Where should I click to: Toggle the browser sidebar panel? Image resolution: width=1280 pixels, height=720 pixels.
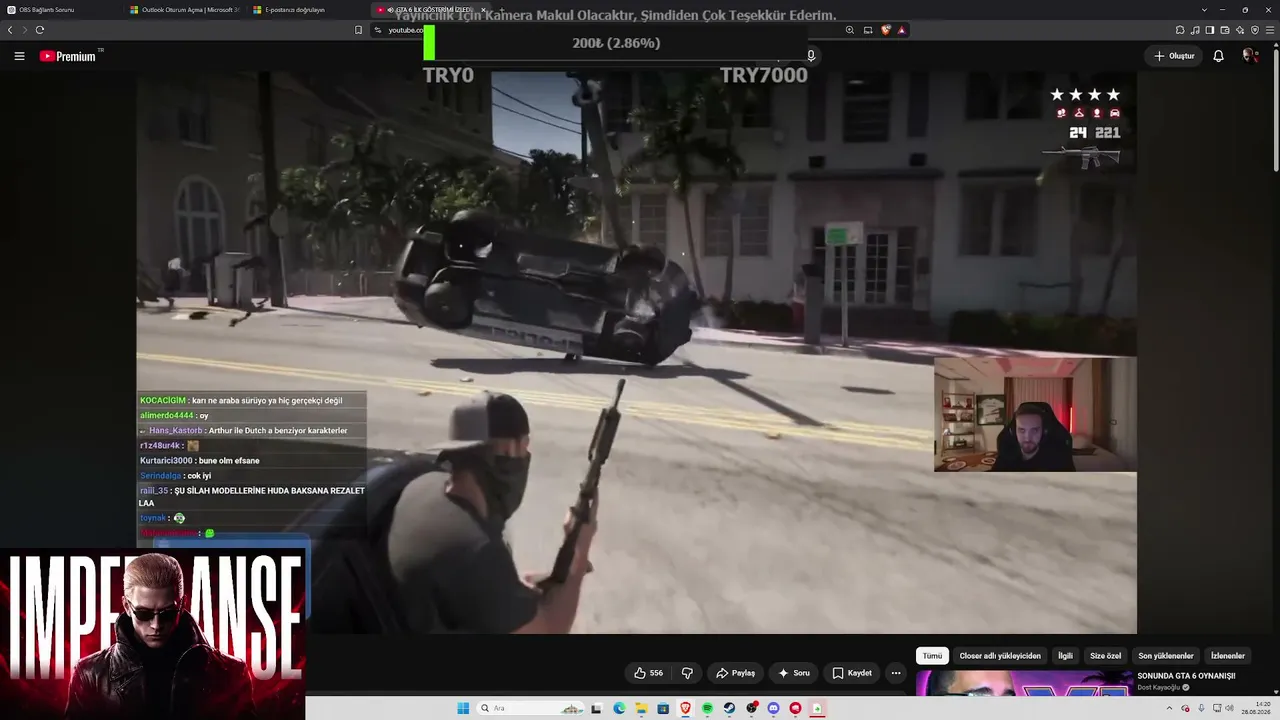pyautogui.click(x=1210, y=30)
